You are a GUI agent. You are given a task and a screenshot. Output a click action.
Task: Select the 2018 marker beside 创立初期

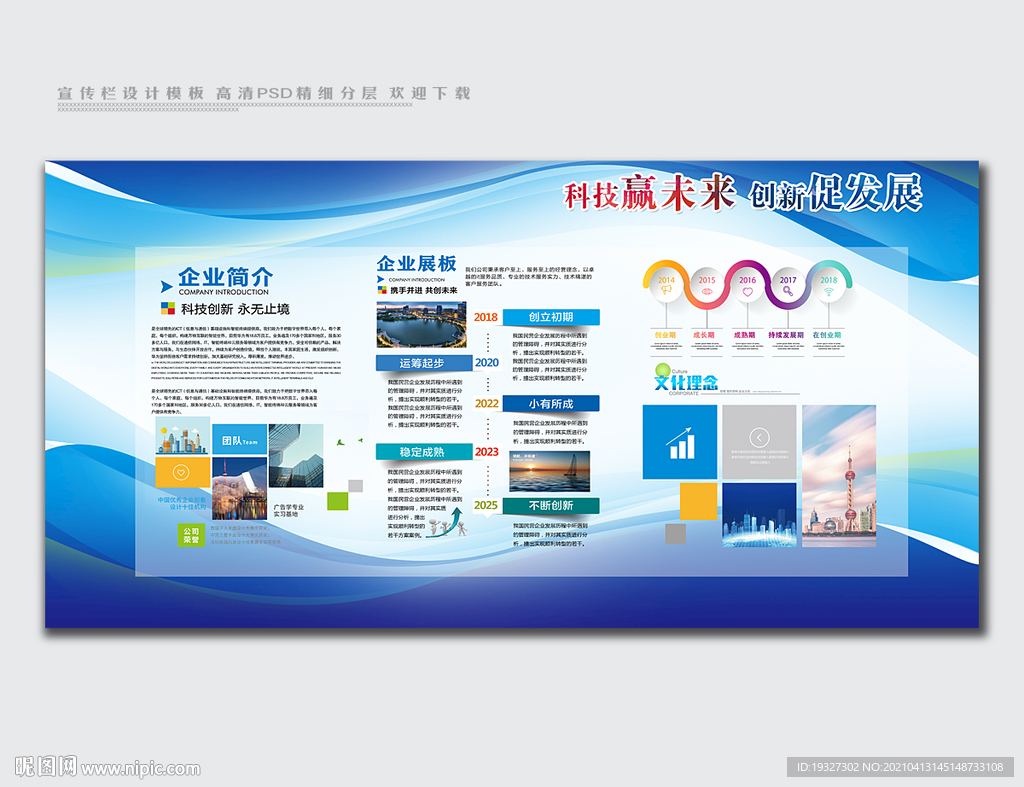click(x=486, y=317)
